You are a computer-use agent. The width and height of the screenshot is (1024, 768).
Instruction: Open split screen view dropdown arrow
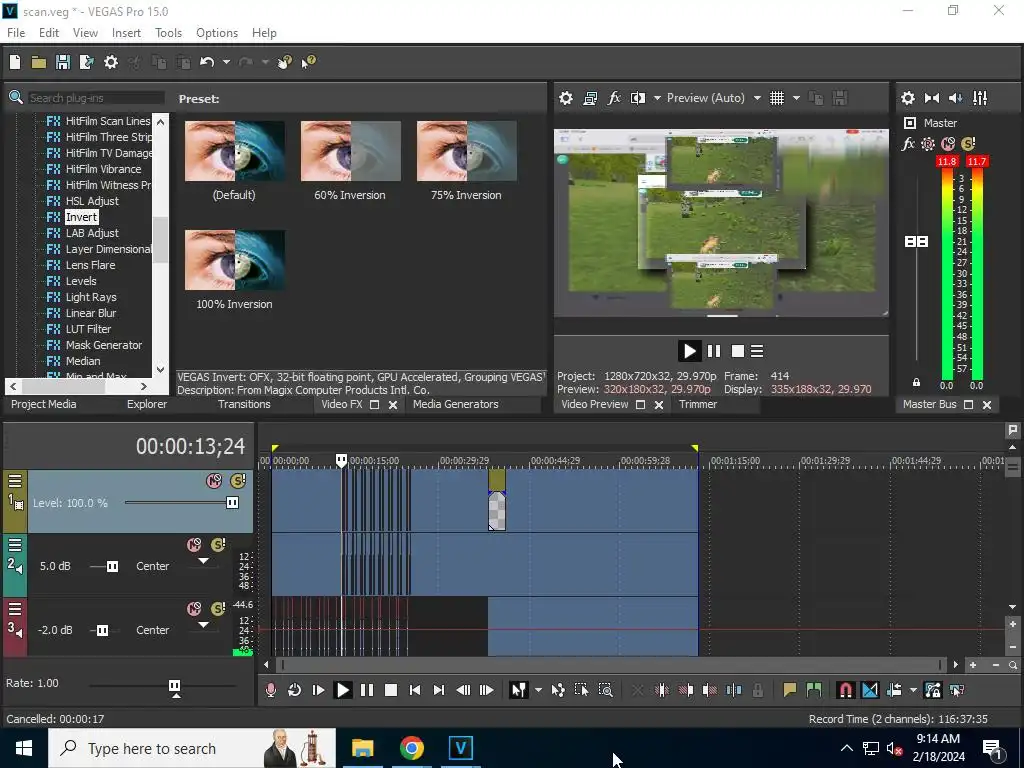point(657,98)
